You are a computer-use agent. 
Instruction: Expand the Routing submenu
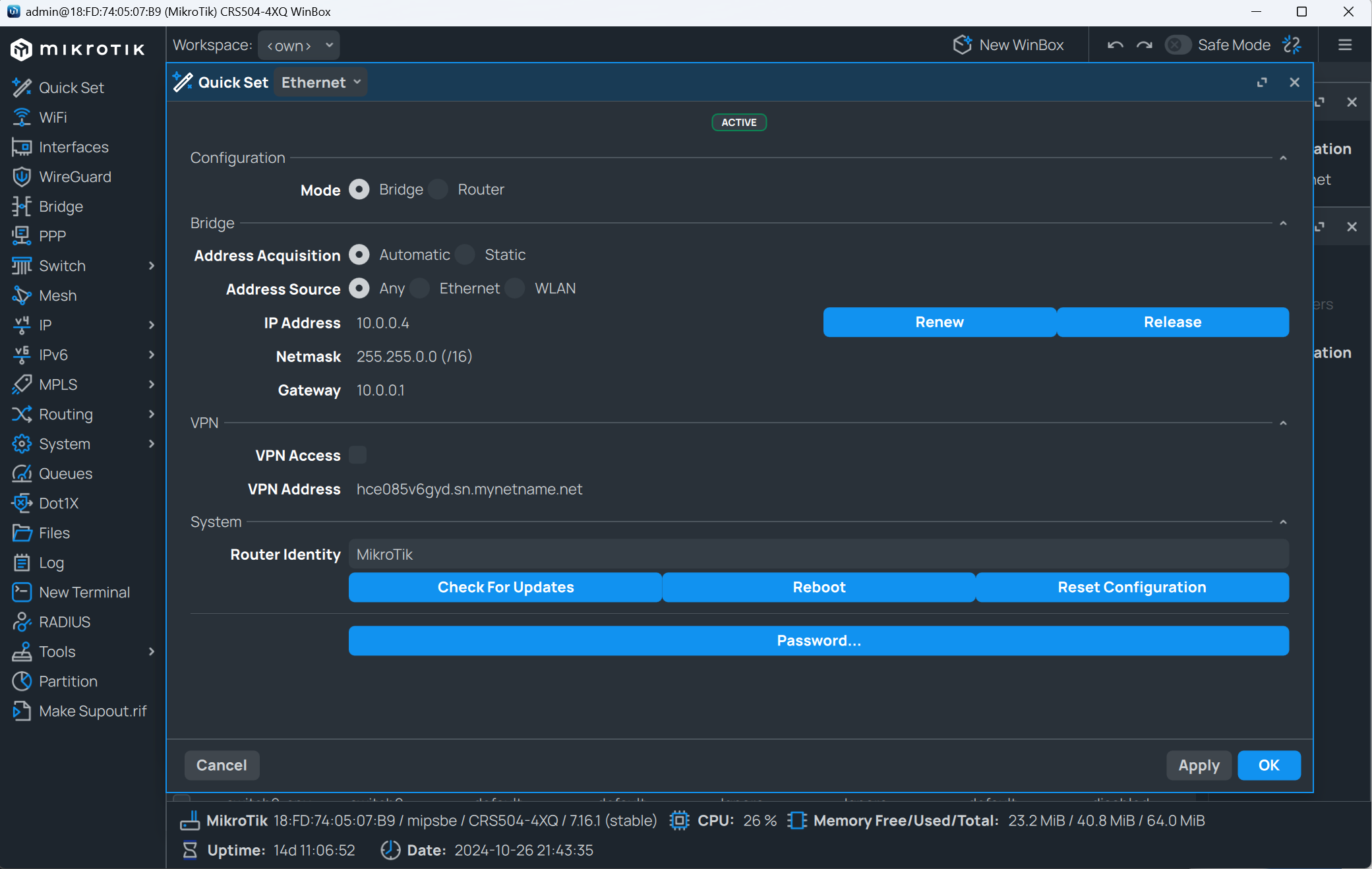[x=152, y=413]
